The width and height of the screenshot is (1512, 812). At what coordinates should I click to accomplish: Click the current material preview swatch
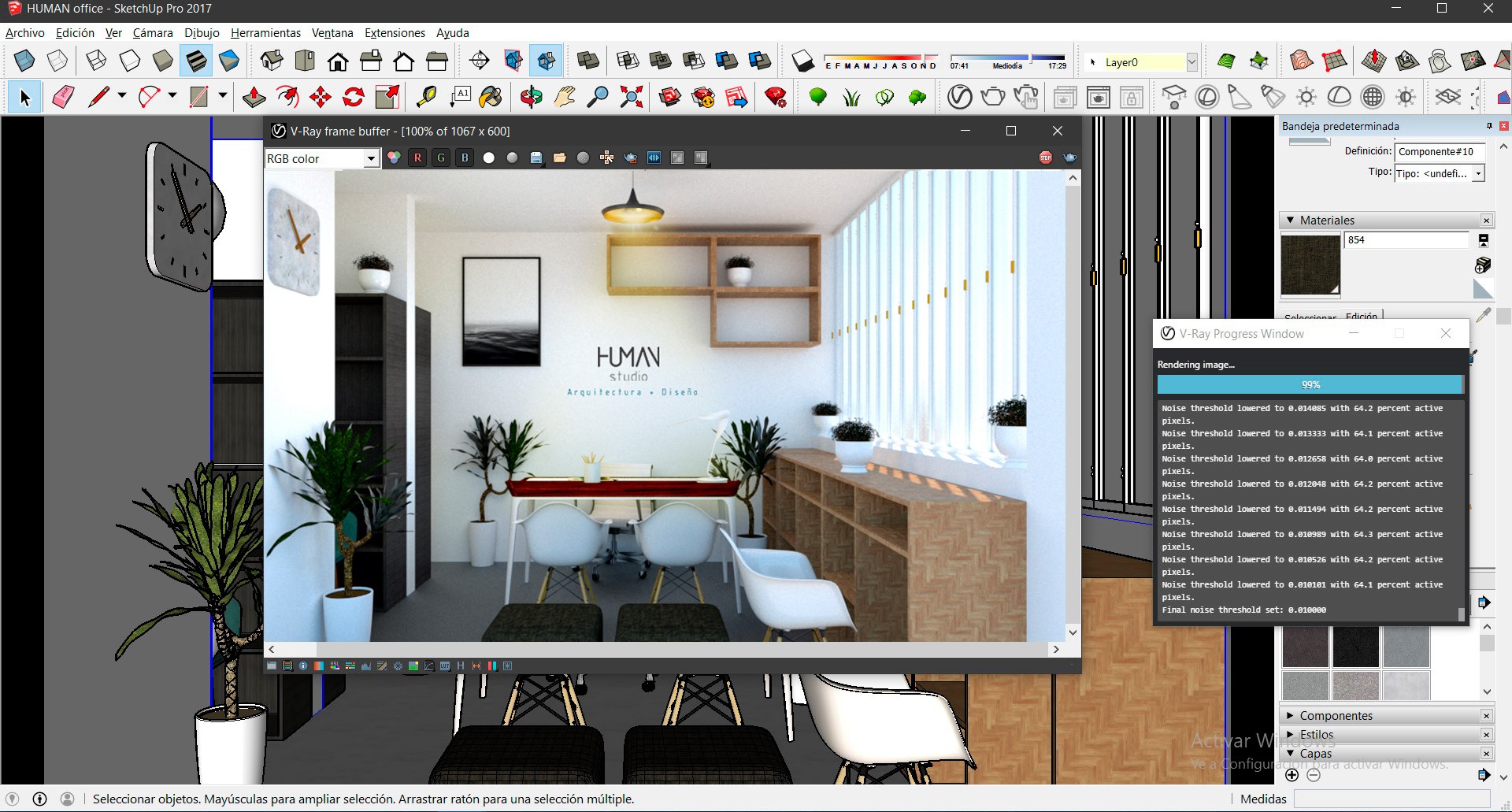pos(1310,265)
